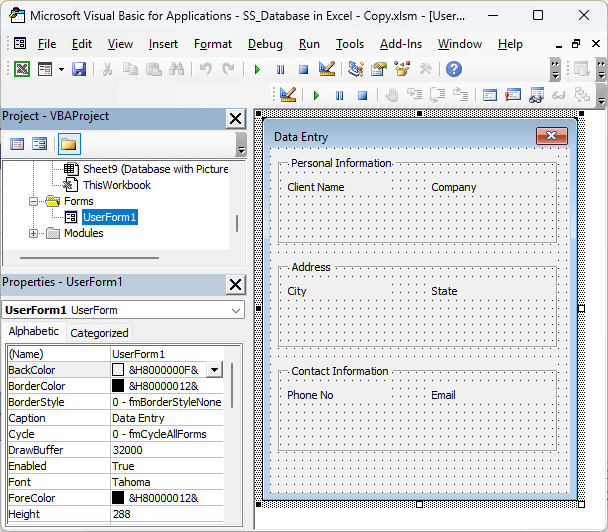Viewport: 608px width, 532px height.
Task: Click the BorderColor black color swatch
Action: click(x=119, y=386)
